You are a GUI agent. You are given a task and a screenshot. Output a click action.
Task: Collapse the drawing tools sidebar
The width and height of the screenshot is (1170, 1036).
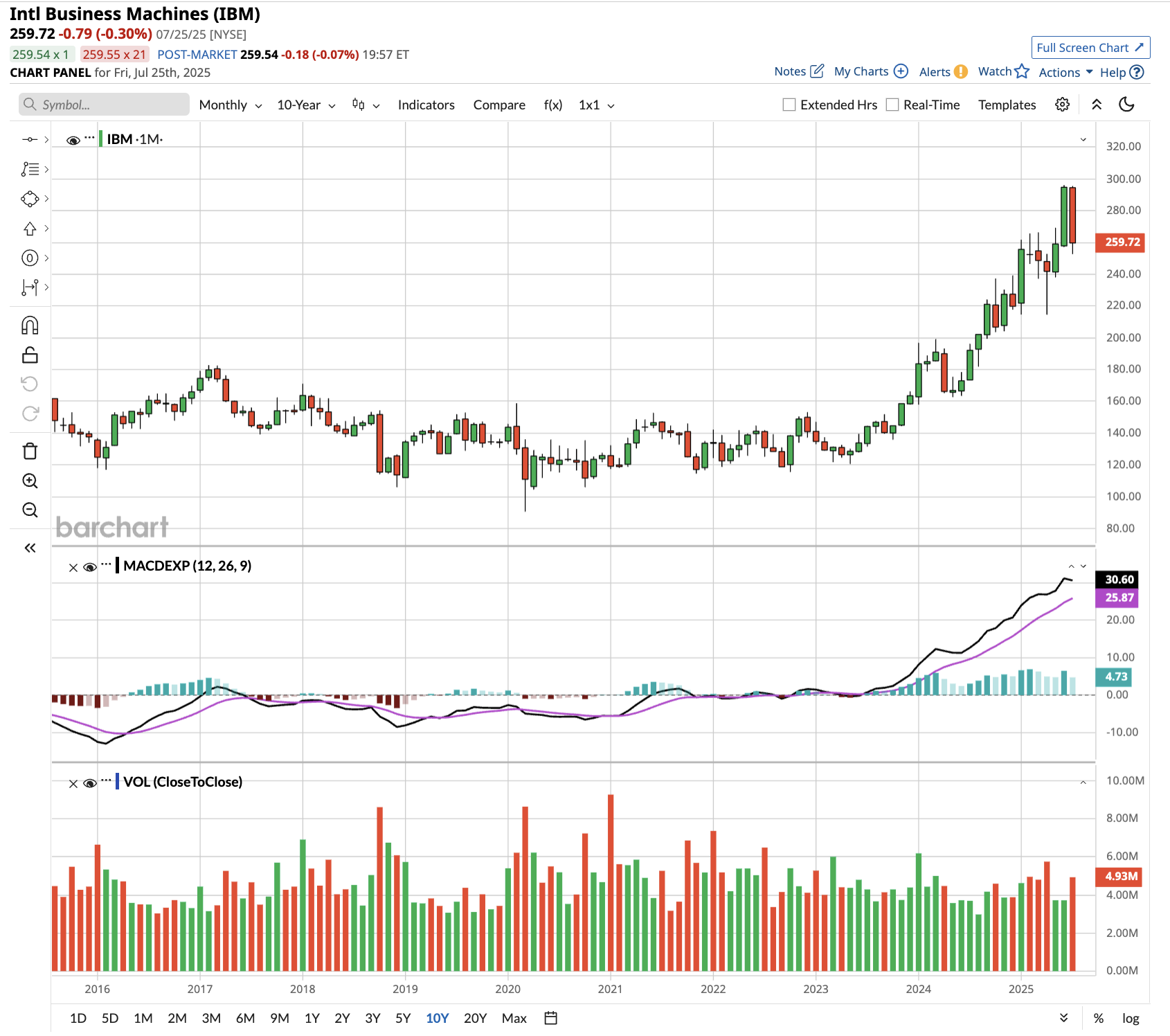[30, 548]
